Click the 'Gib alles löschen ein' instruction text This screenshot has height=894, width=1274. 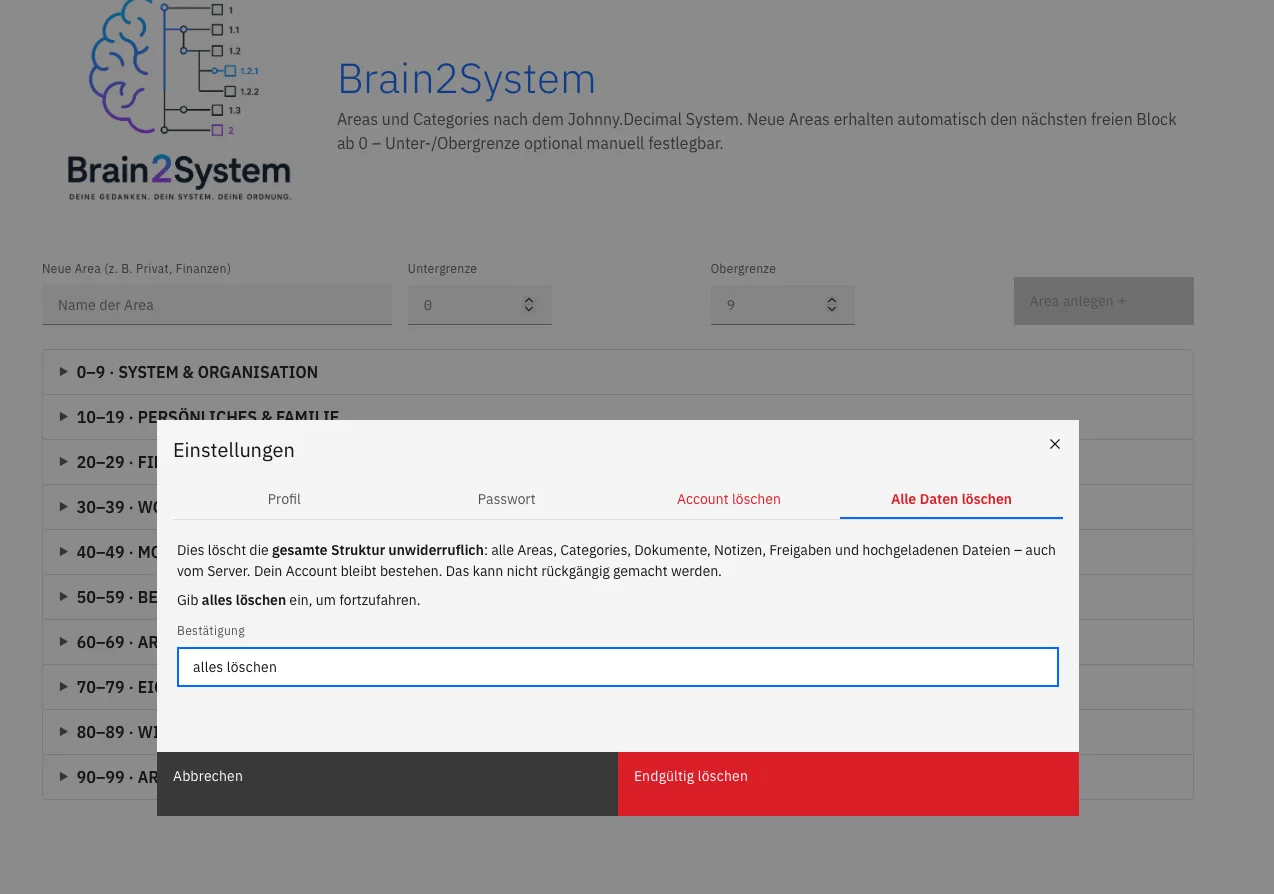298,601
